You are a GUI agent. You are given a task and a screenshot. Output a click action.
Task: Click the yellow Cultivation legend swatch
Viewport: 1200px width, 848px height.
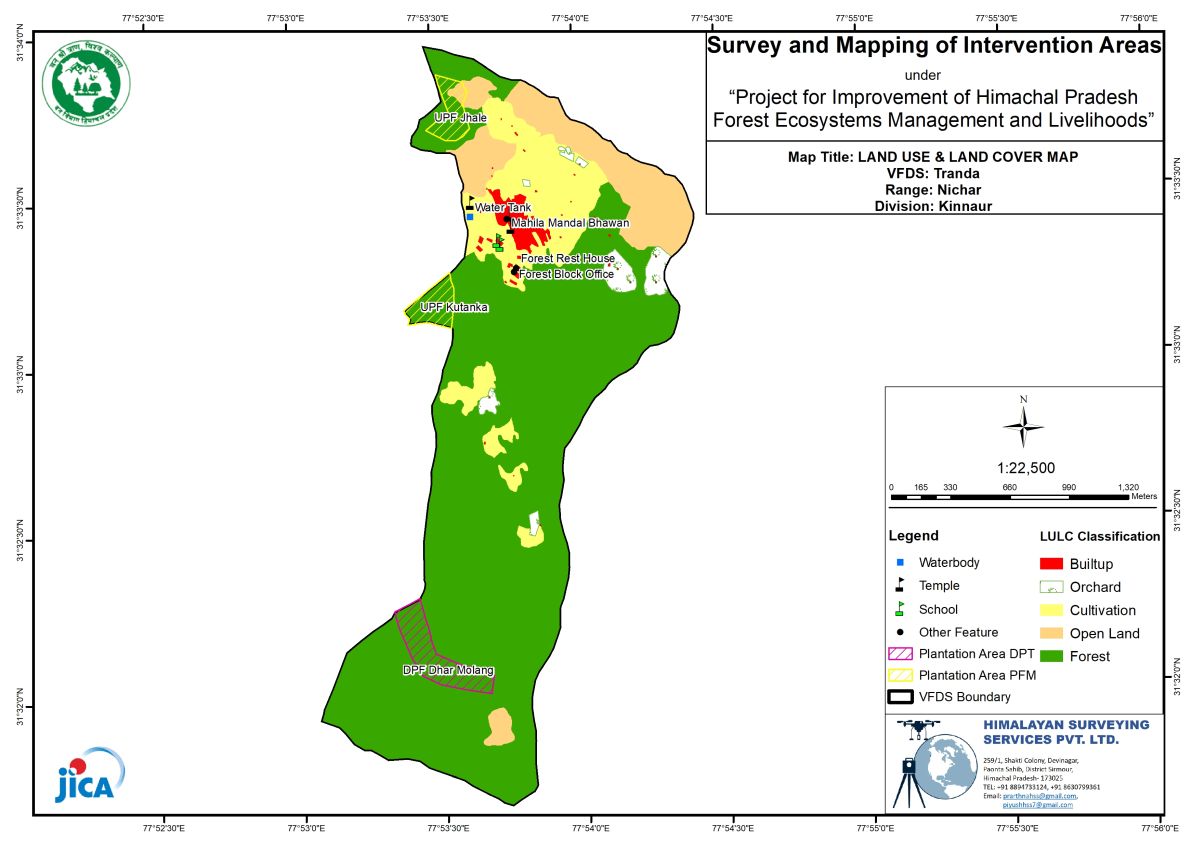[x=1051, y=610]
